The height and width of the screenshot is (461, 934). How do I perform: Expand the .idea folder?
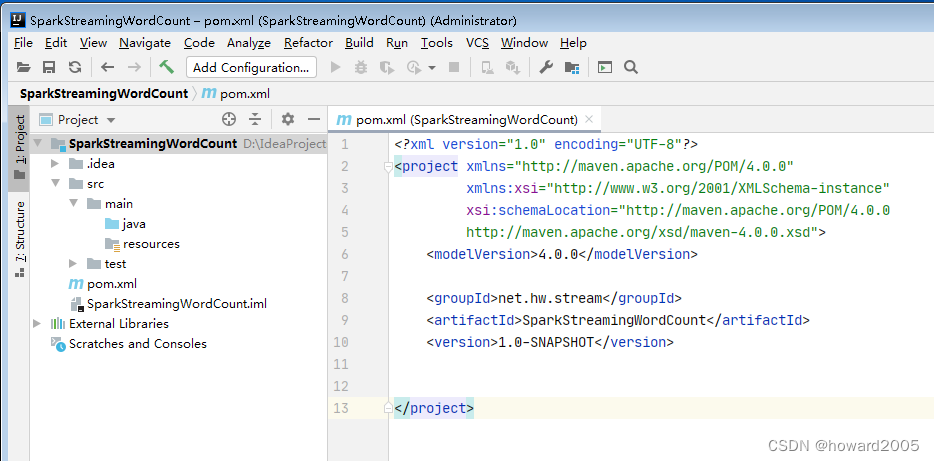[x=55, y=164]
